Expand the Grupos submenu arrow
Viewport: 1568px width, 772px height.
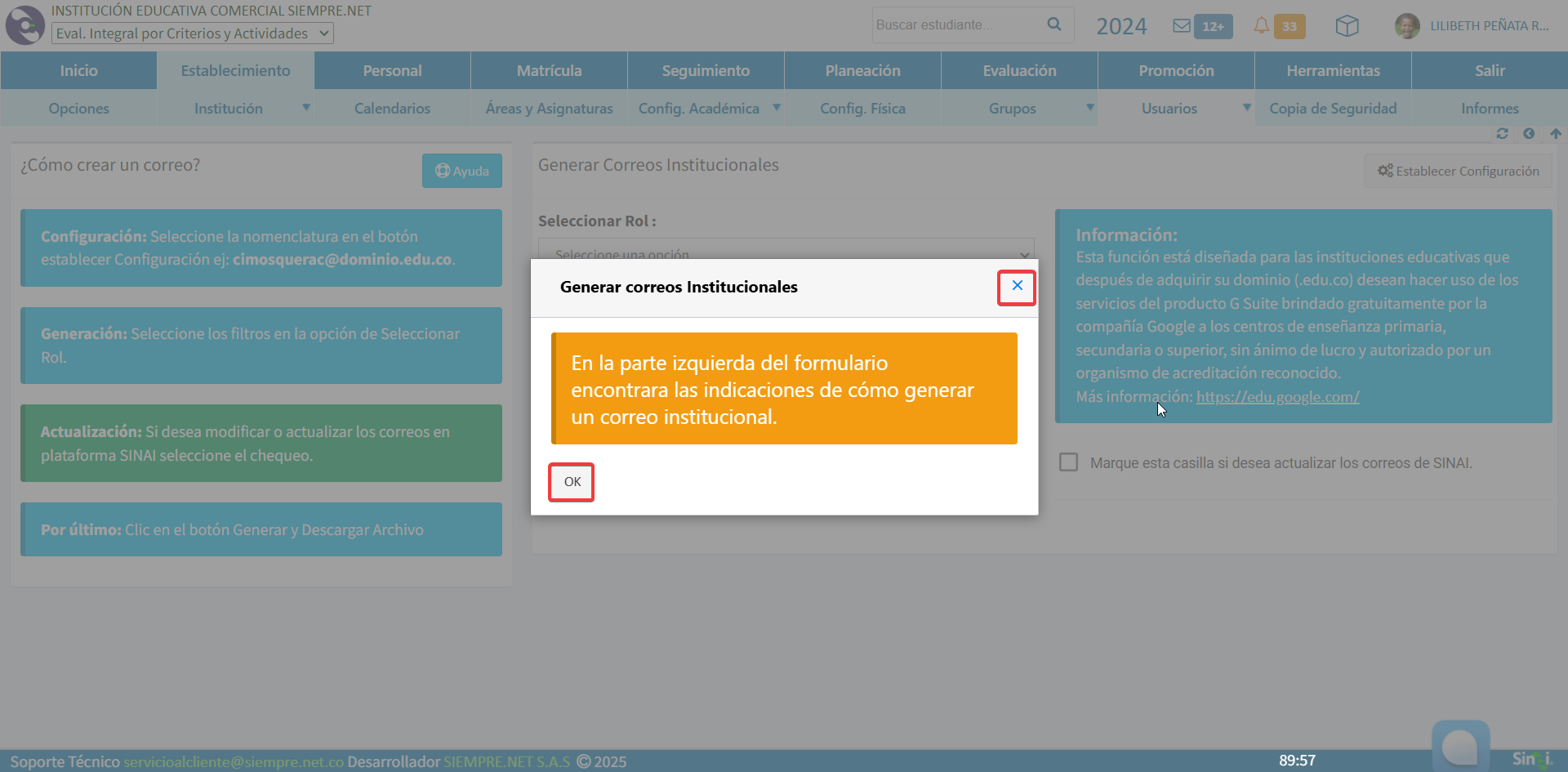(x=1089, y=108)
